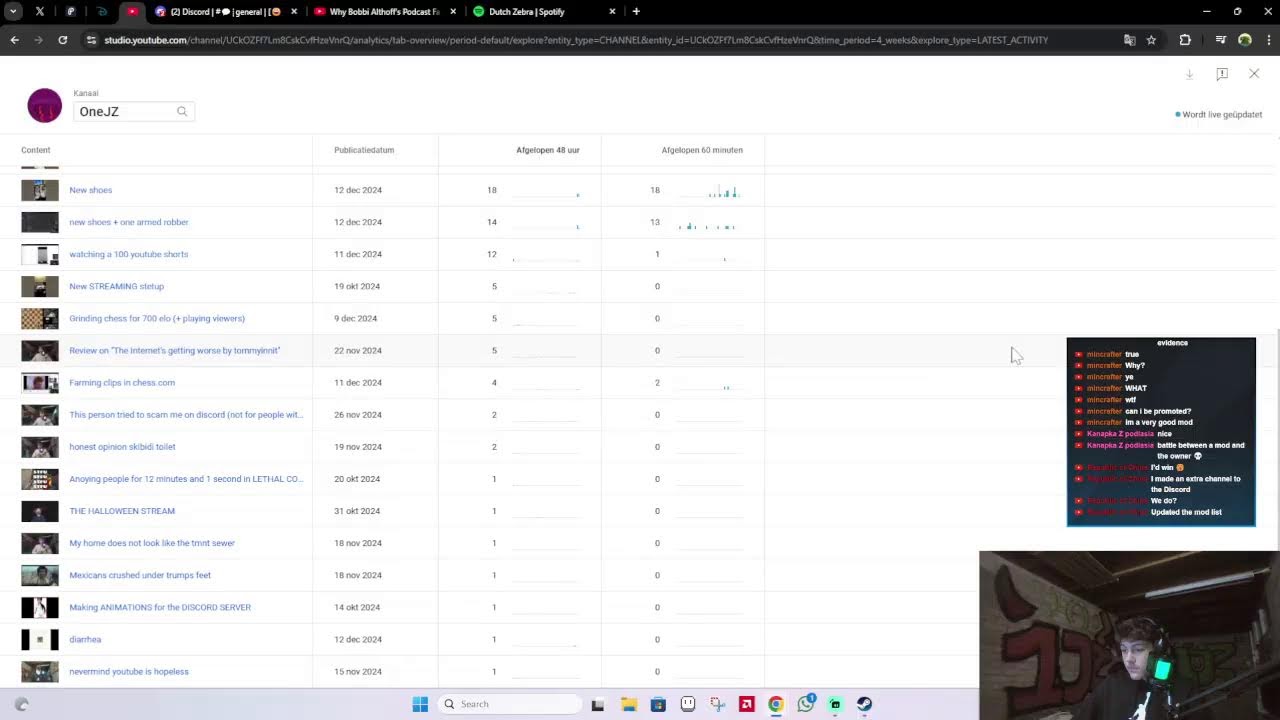Download the analytics data with the download icon
This screenshot has width=1280, height=720.
[x=1189, y=74]
